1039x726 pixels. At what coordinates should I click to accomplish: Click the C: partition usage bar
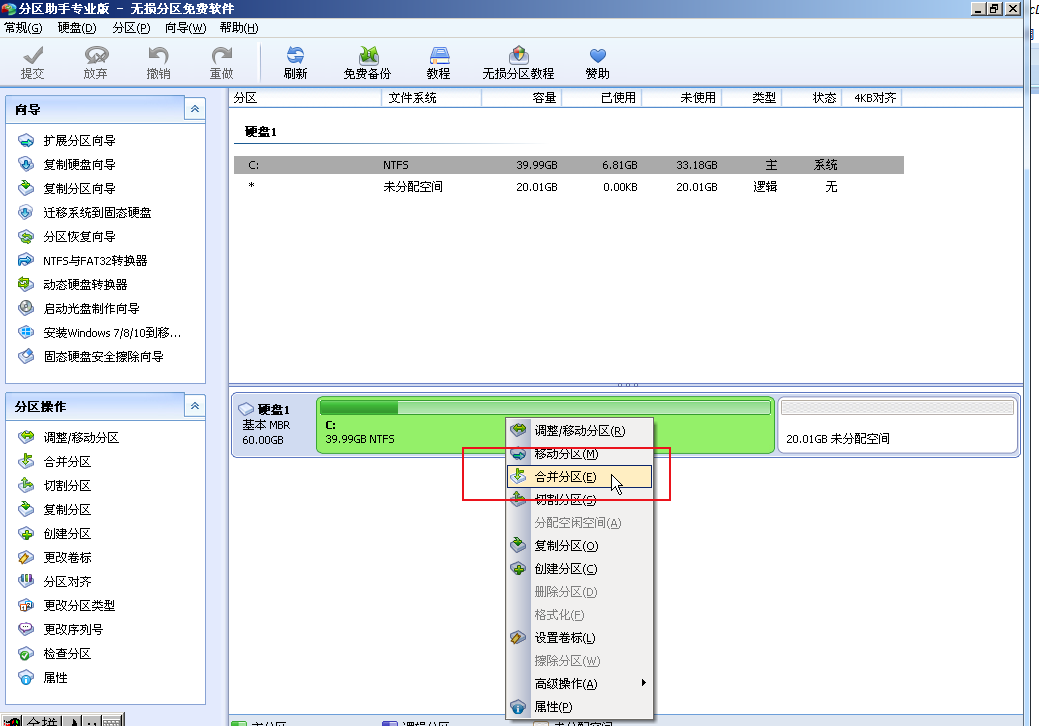pyautogui.click(x=544, y=407)
